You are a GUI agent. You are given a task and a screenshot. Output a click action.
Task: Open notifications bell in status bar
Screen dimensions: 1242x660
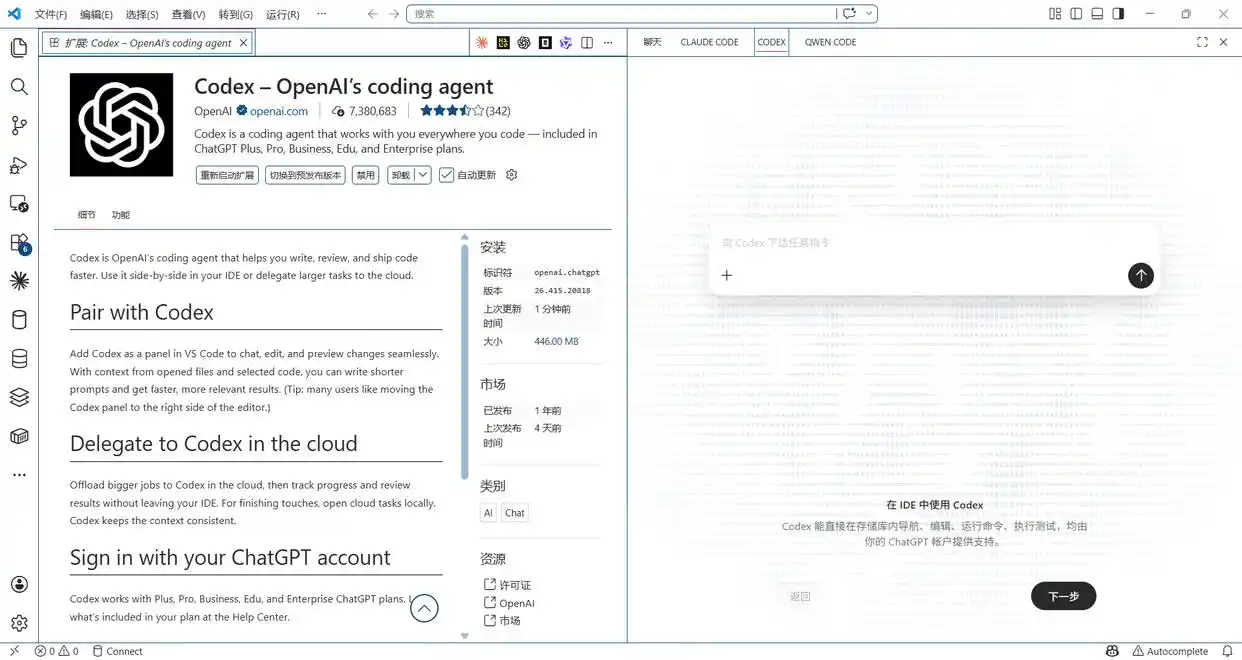[x=1228, y=651]
